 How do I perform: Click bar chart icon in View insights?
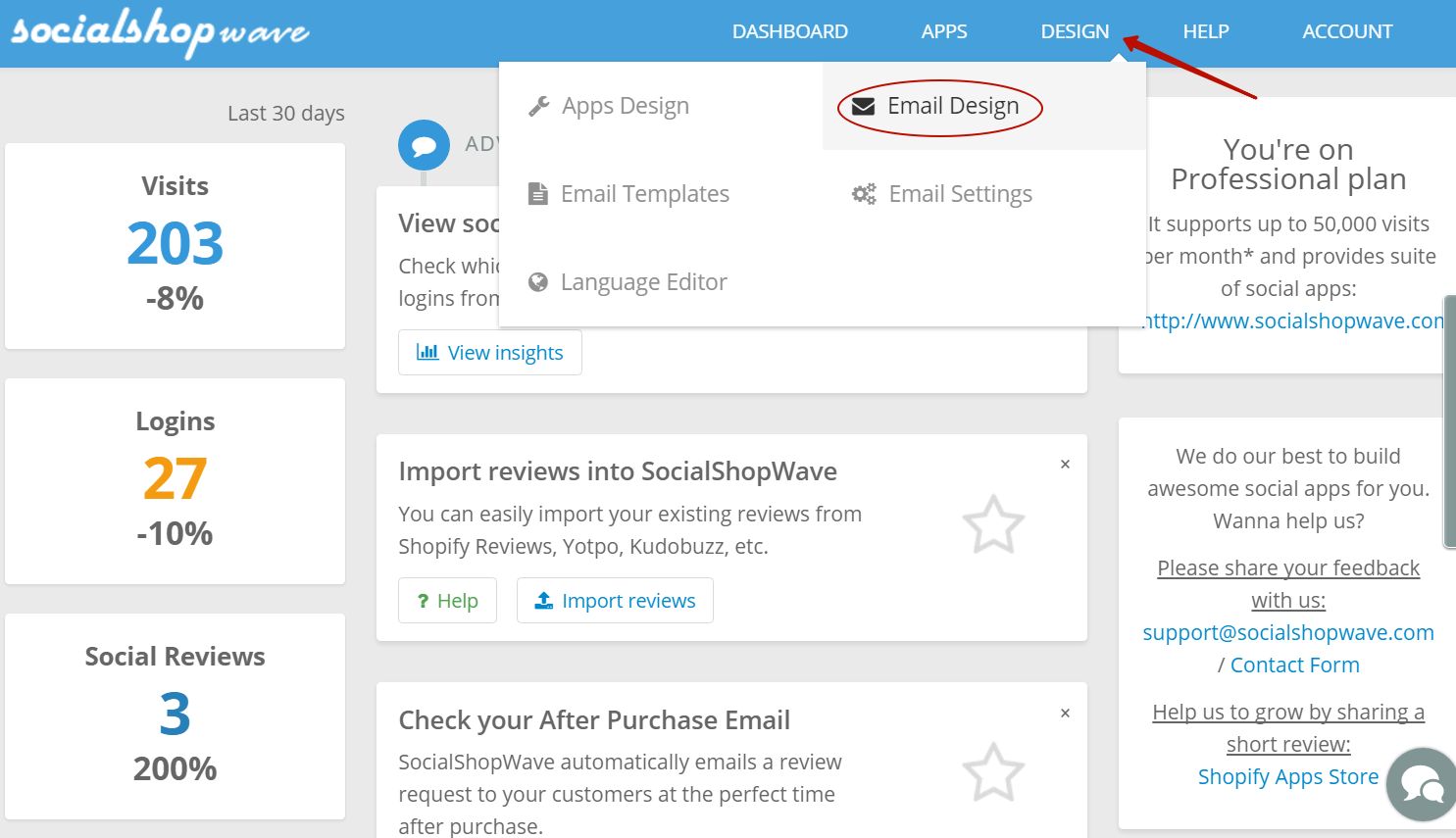point(427,352)
